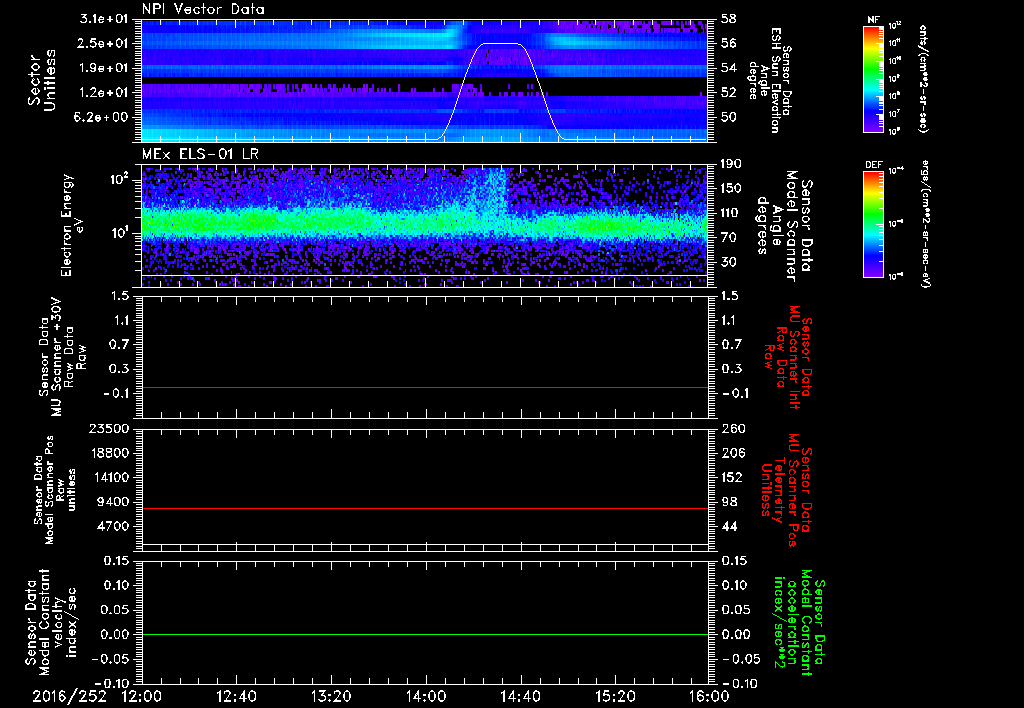Click the 1.9e+01 sector tick value
1024x708 pixels.
click(104, 68)
